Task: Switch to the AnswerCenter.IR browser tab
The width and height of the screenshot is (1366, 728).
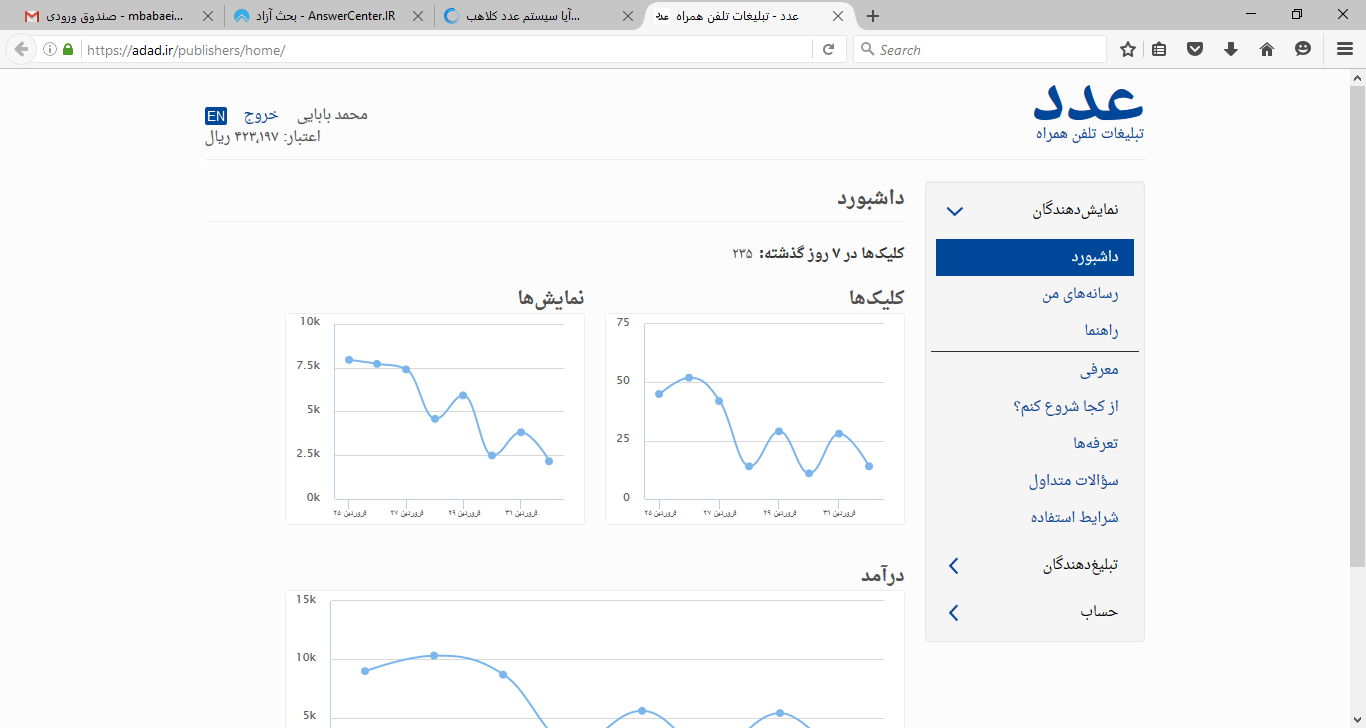Action: pos(328,16)
